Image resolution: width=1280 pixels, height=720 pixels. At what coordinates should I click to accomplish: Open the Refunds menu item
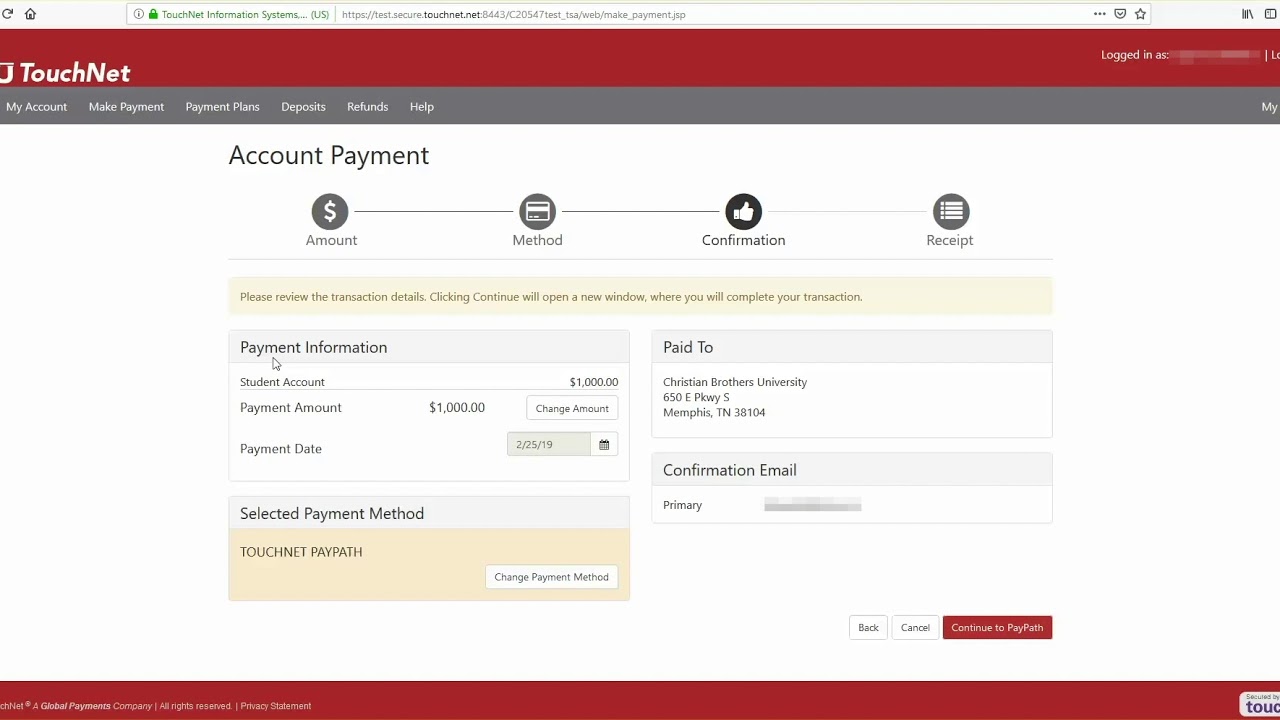click(x=367, y=106)
